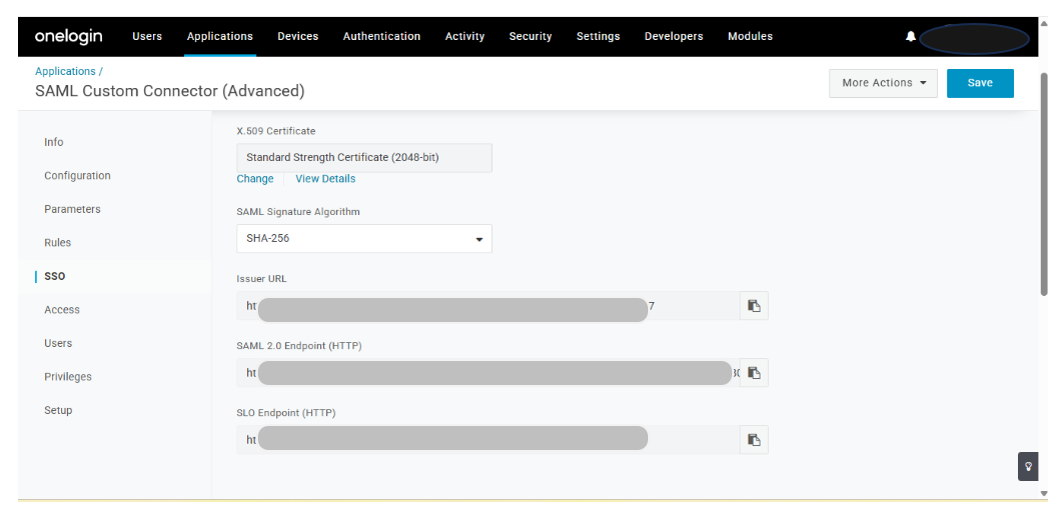The height and width of the screenshot is (516, 1060).
Task: Open the Security menu
Action: [530, 37]
